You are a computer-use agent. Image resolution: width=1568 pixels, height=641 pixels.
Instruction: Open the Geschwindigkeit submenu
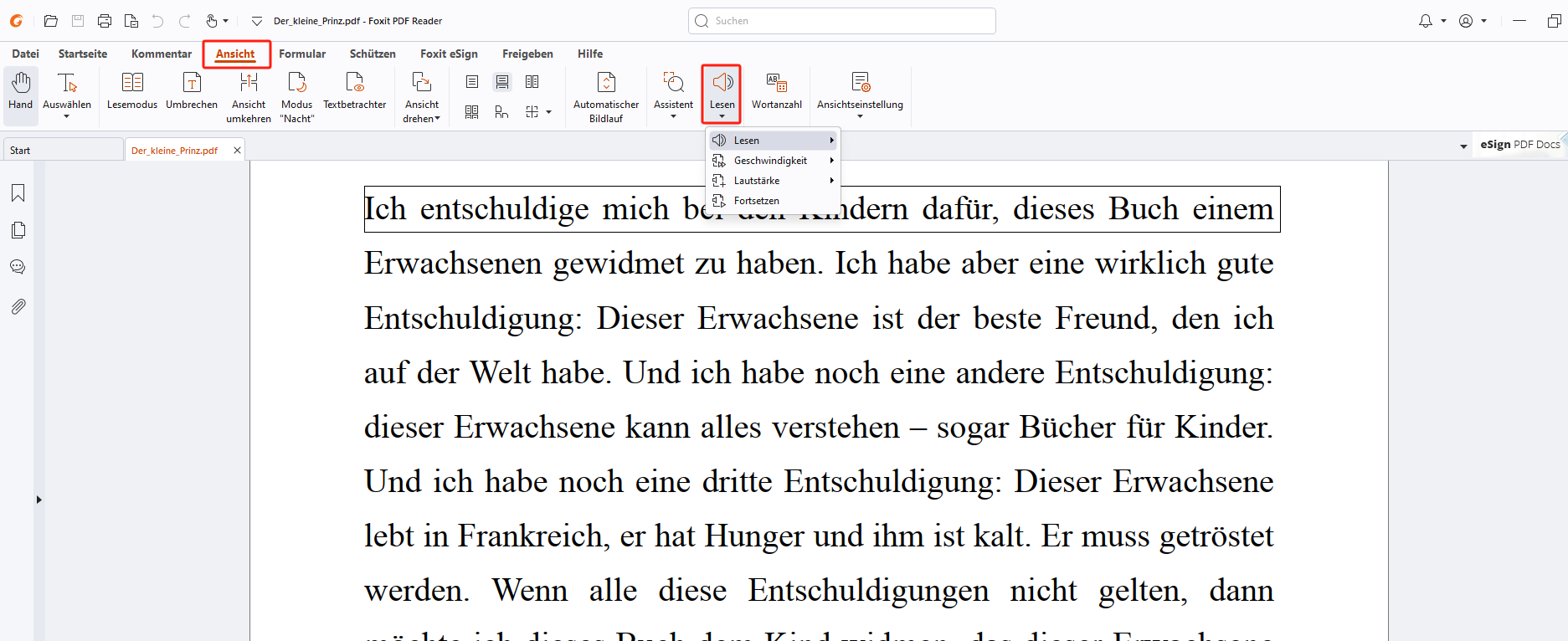[x=774, y=161]
